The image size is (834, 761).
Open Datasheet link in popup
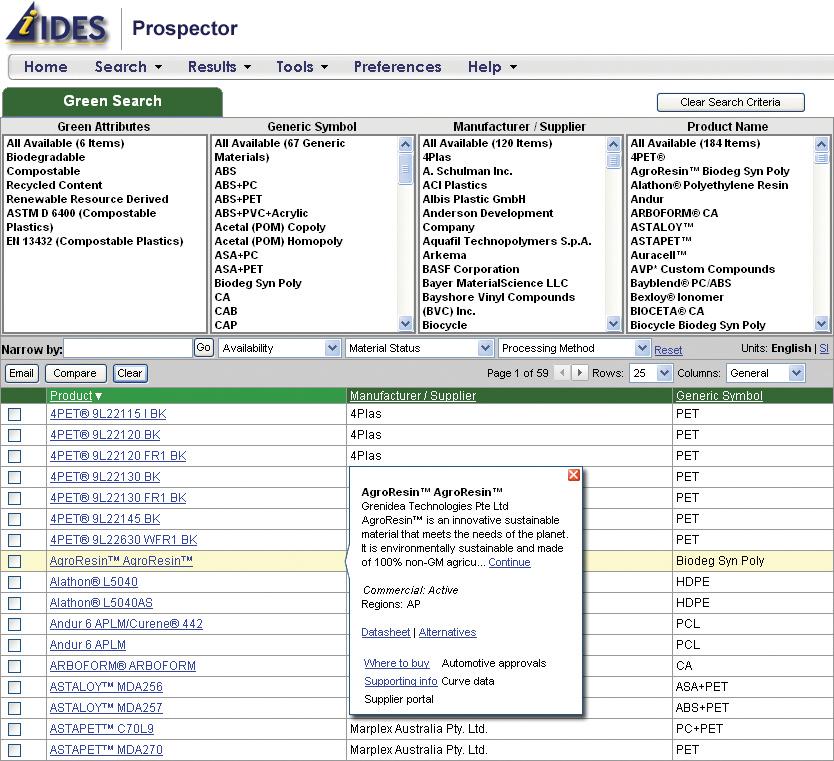386,632
